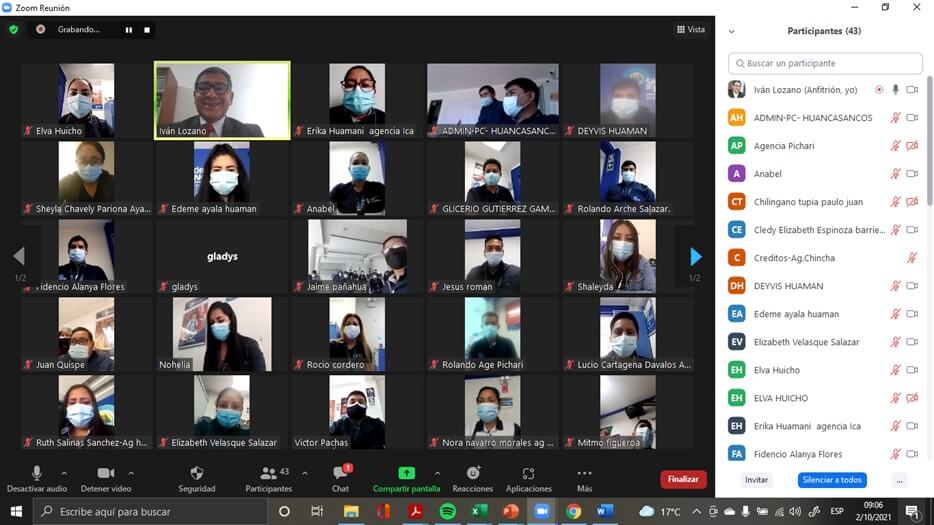The height and width of the screenshot is (525, 934).
Task: Expand the video options arrow
Action: click(x=131, y=473)
